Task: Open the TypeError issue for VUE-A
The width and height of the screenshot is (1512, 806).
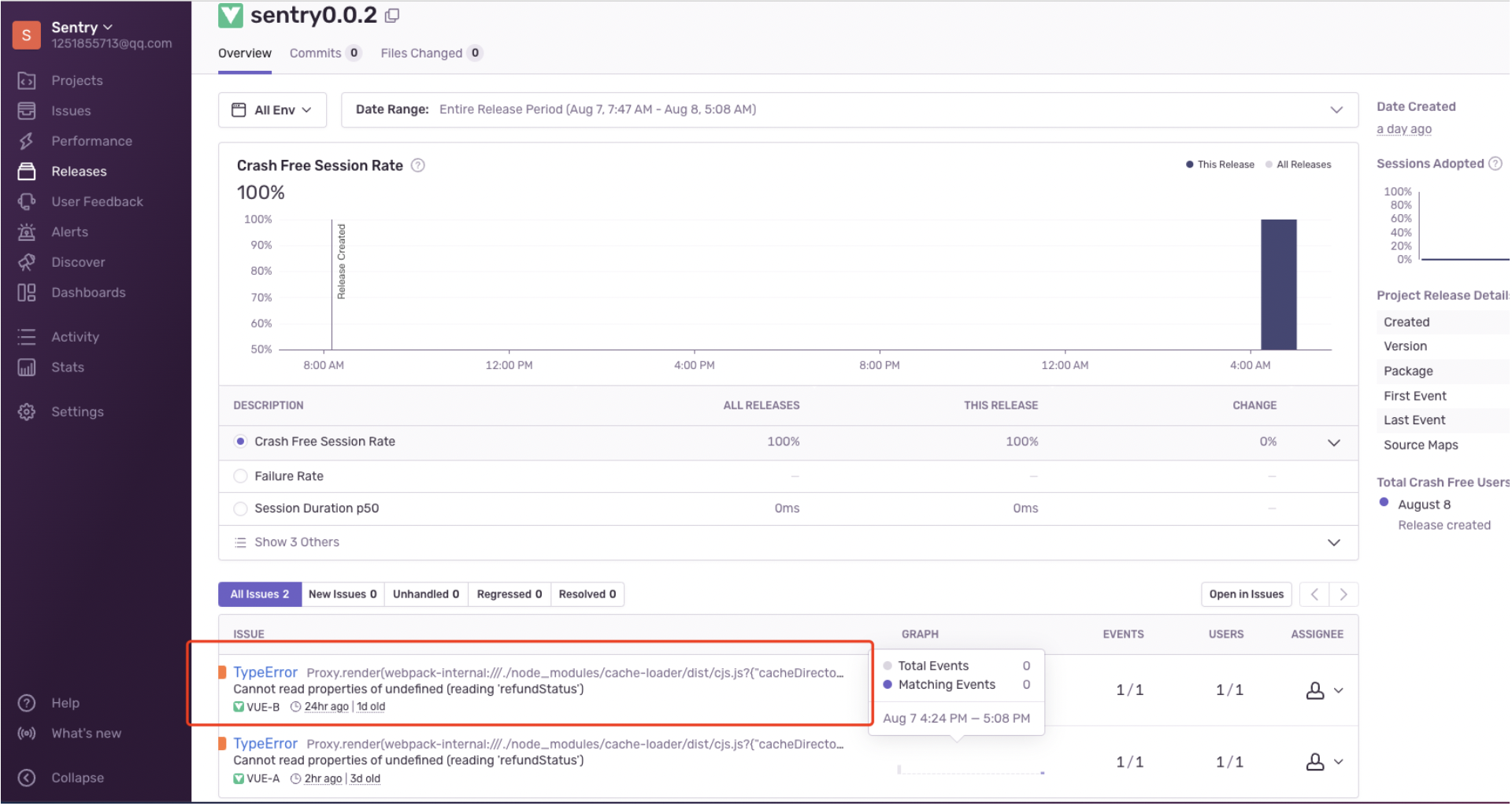Action: coord(265,744)
